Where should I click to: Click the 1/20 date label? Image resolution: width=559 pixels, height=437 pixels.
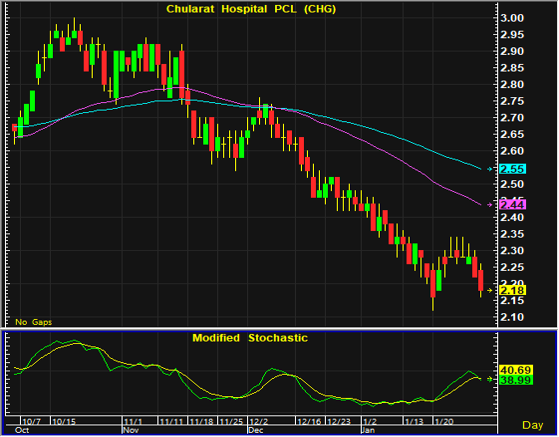click(444, 422)
